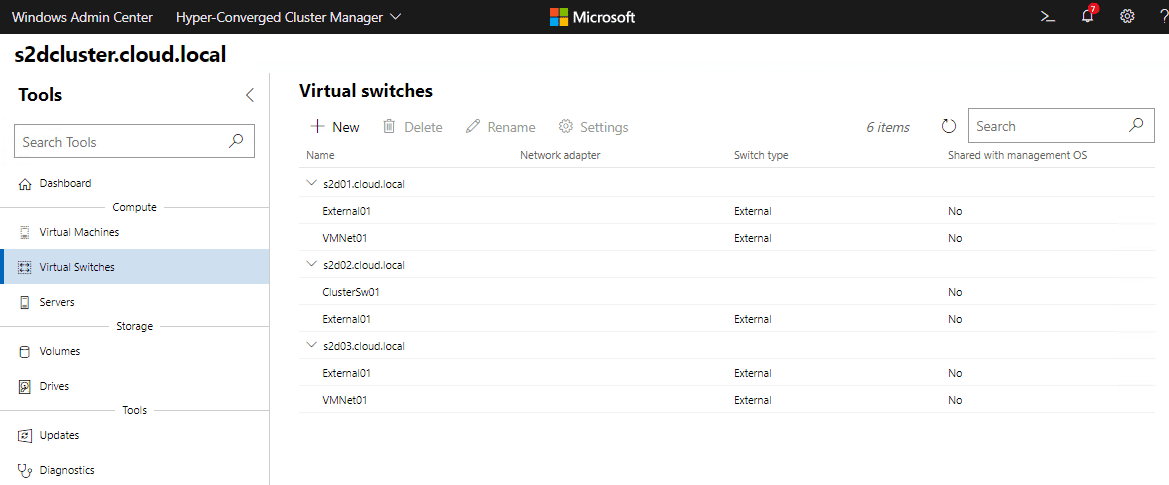Collapse the s2d03.cloud.local group
Viewport: 1169px width, 485px height.
[x=311, y=346]
